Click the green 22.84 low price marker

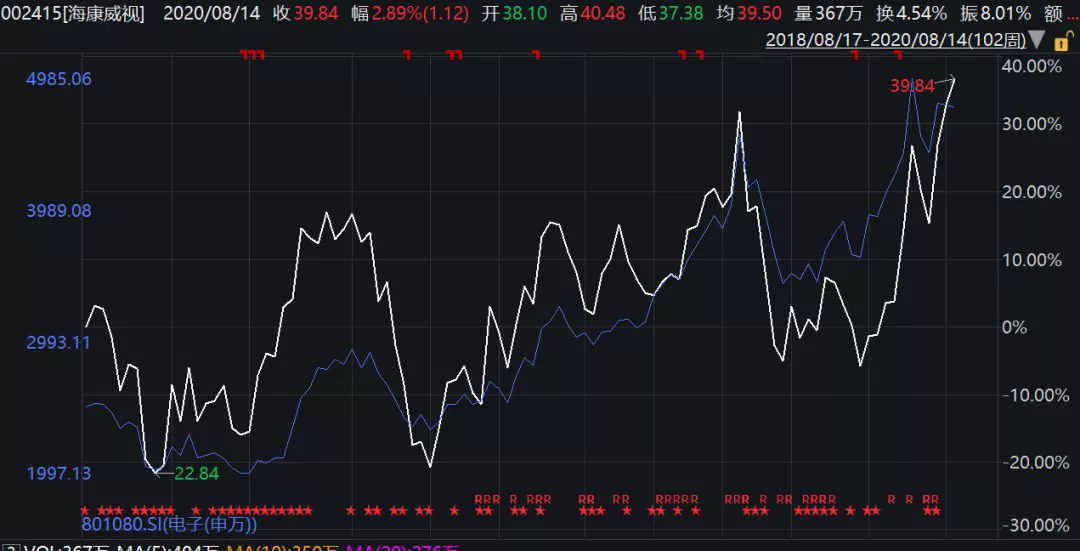click(x=196, y=473)
